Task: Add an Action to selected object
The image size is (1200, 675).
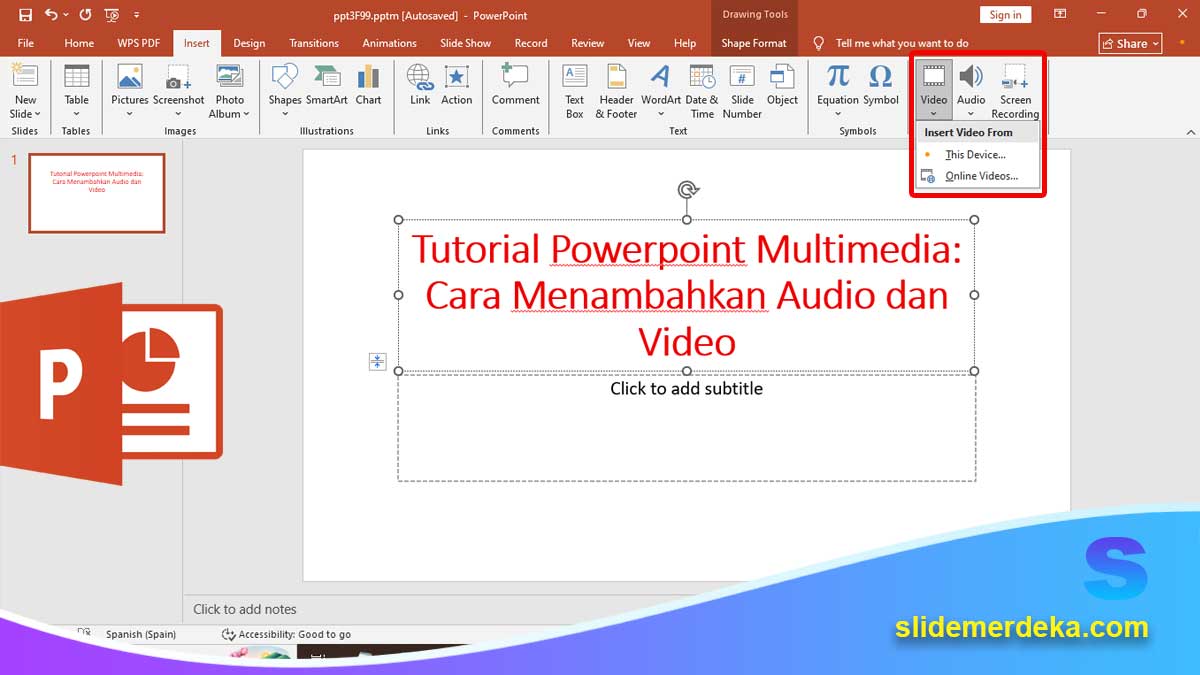Action: point(456,85)
